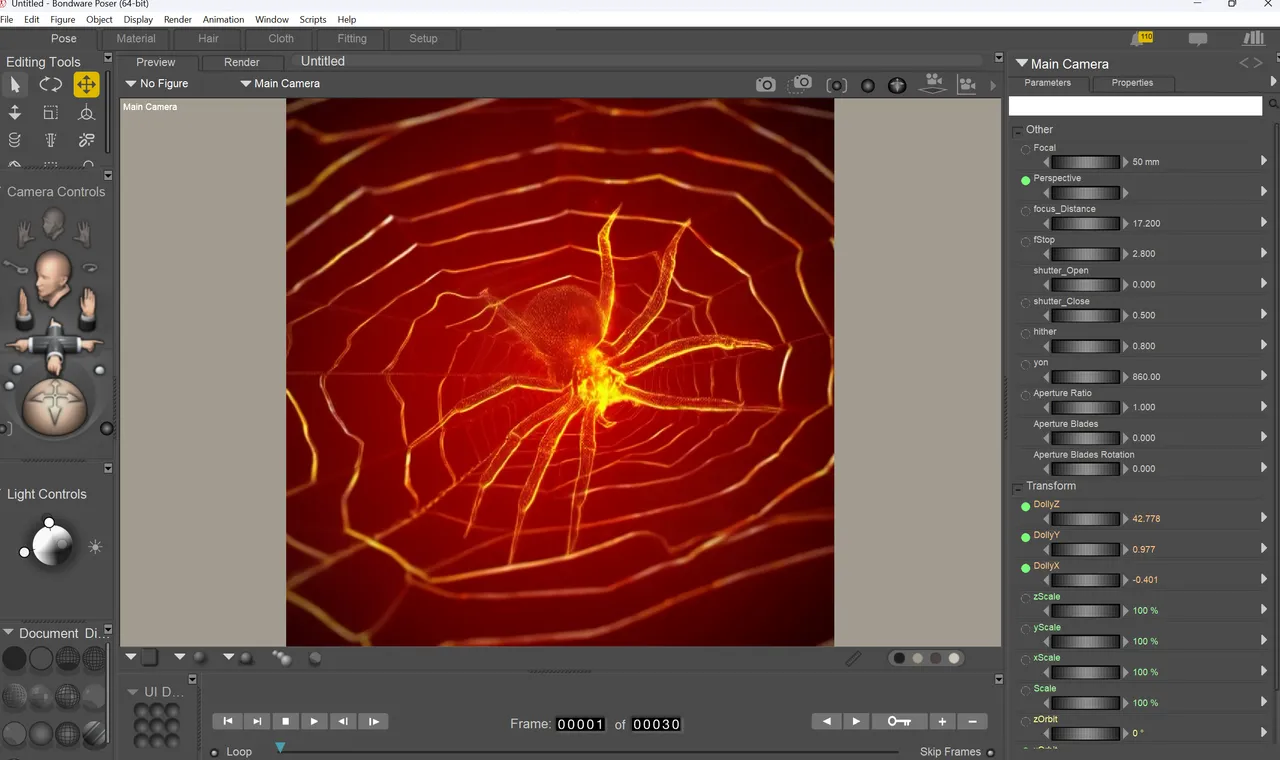The height and width of the screenshot is (760, 1280).
Task: Render with the camera icon
Action: [x=765, y=85]
